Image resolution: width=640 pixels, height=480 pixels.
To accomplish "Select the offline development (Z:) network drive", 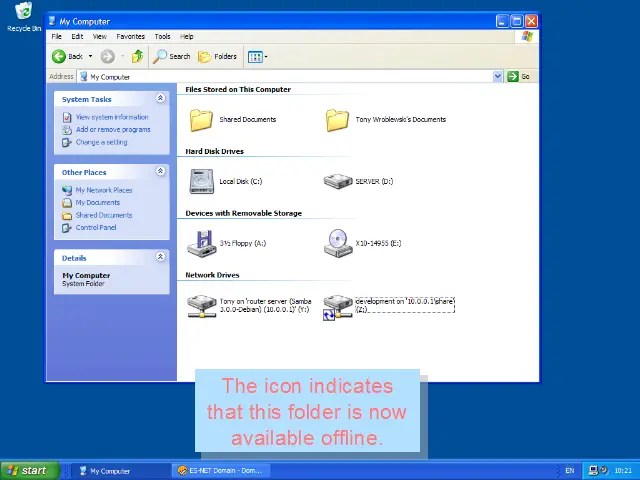I will [x=338, y=306].
